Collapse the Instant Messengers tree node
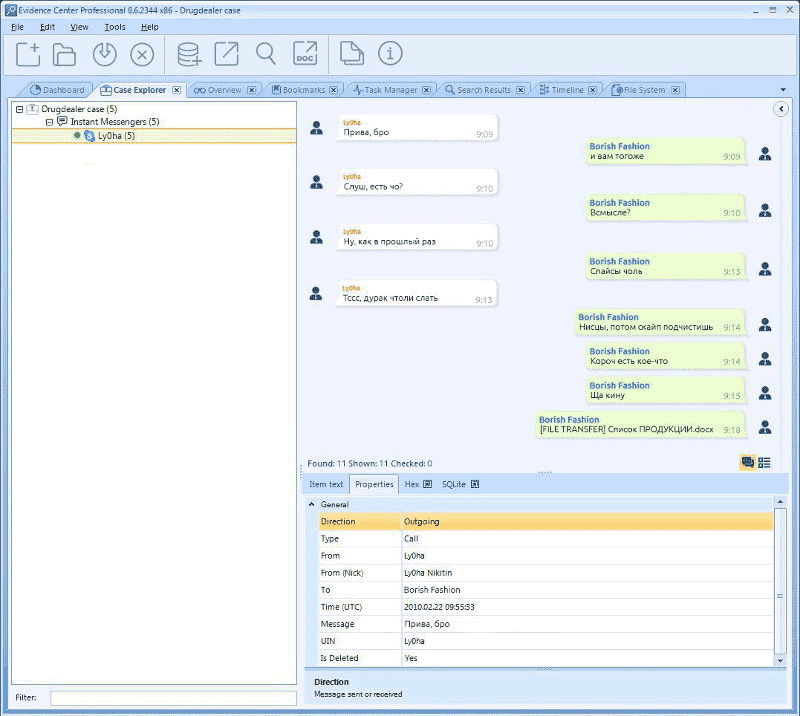This screenshot has height=716, width=800. tap(49, 122)
